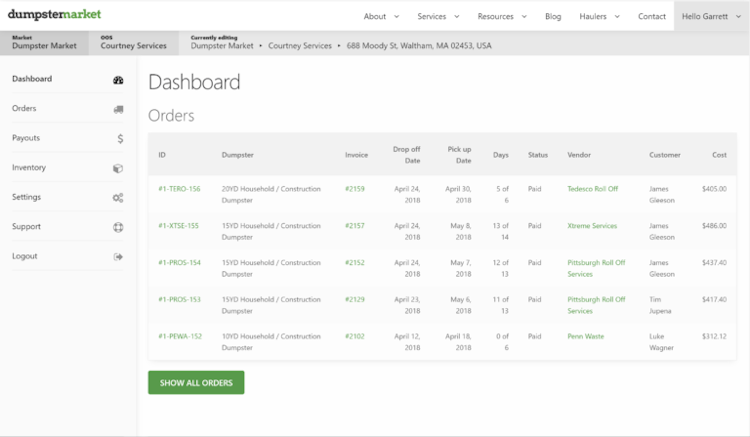Click customer Tim Jupena cell
The width and height of the screenshot is (750, 437).
point(660,305)
